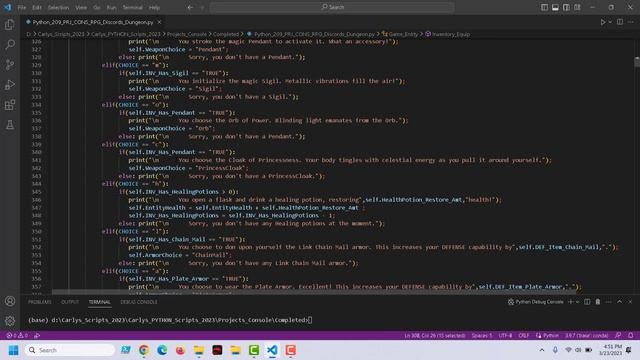Click the Run Python File play button
This screenshot has height=360, width=640.
click(x=603, y=22)
